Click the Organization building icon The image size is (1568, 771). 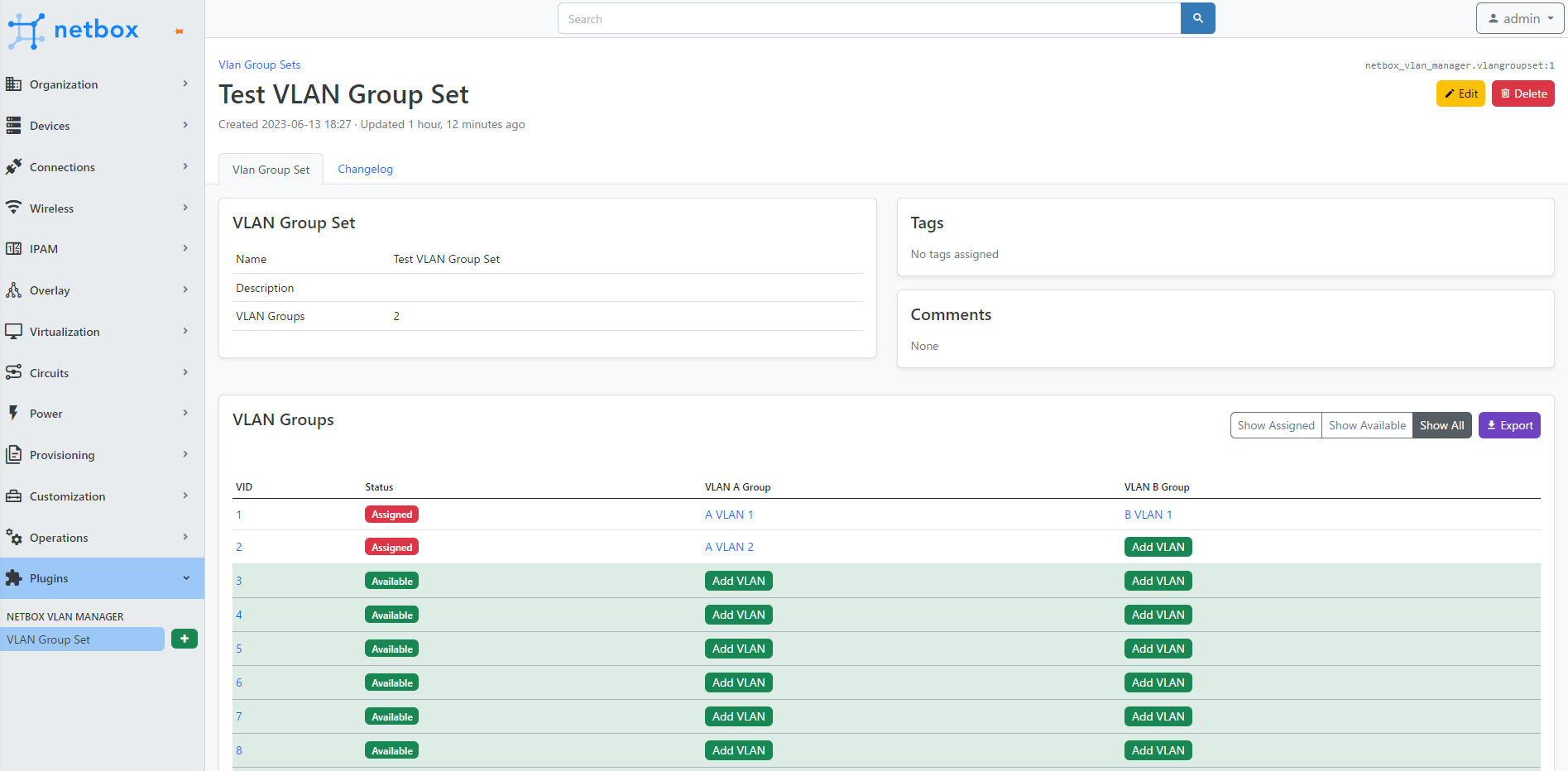tap(13, 84)
